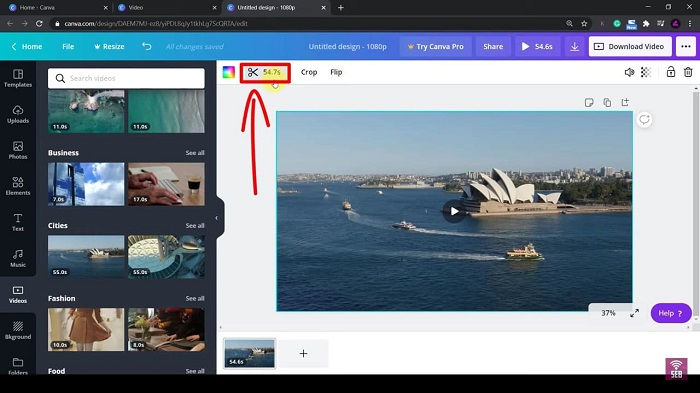The image size is (700, 393).
Task: Open the transparency checkerboard icon
Action: pyautogui.click(x=646, y=72)
